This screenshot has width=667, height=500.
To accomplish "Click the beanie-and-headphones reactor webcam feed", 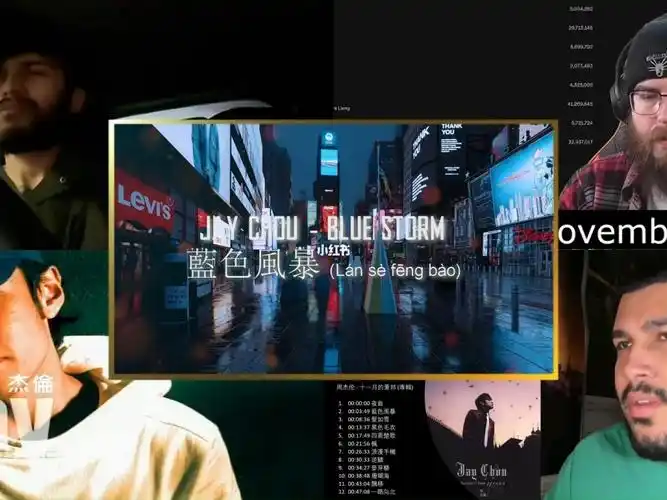I will 613,111.
